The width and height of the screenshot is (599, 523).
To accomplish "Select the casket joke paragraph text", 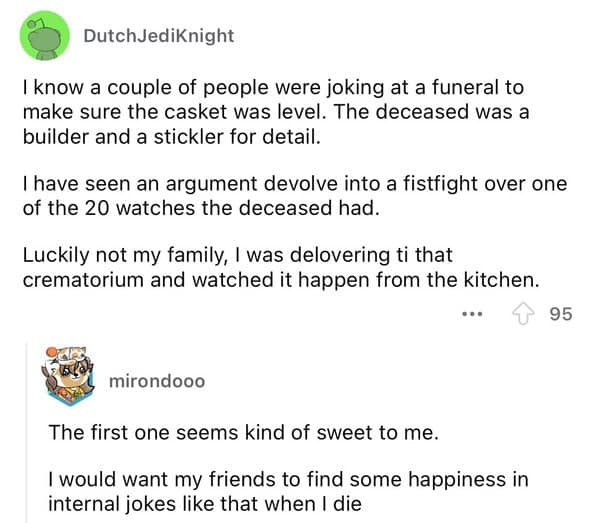I will pos(276,112).
